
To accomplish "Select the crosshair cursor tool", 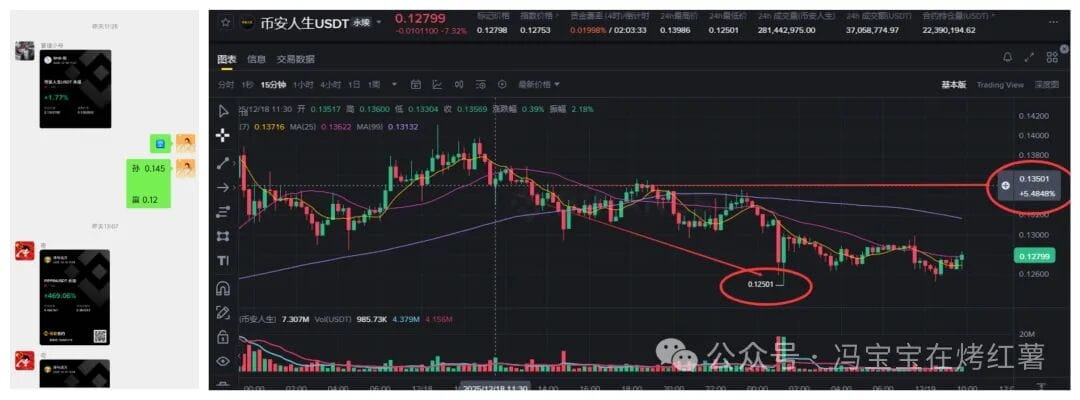I will [x=222, y=136].
